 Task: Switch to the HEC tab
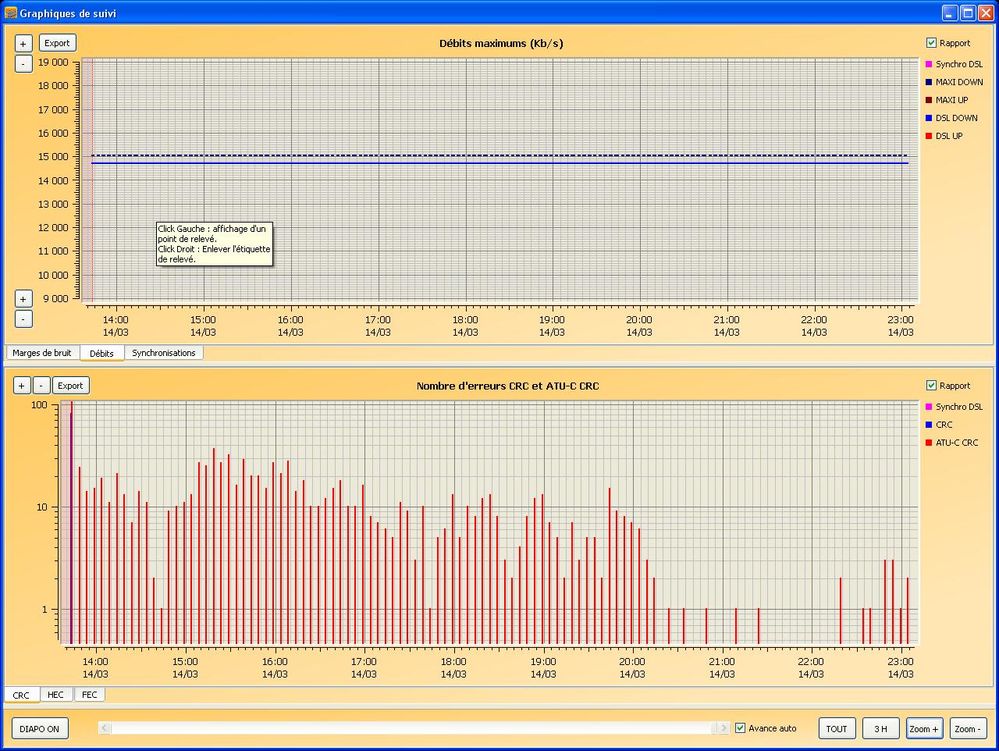pyautogui.click(x=56, y=695)
